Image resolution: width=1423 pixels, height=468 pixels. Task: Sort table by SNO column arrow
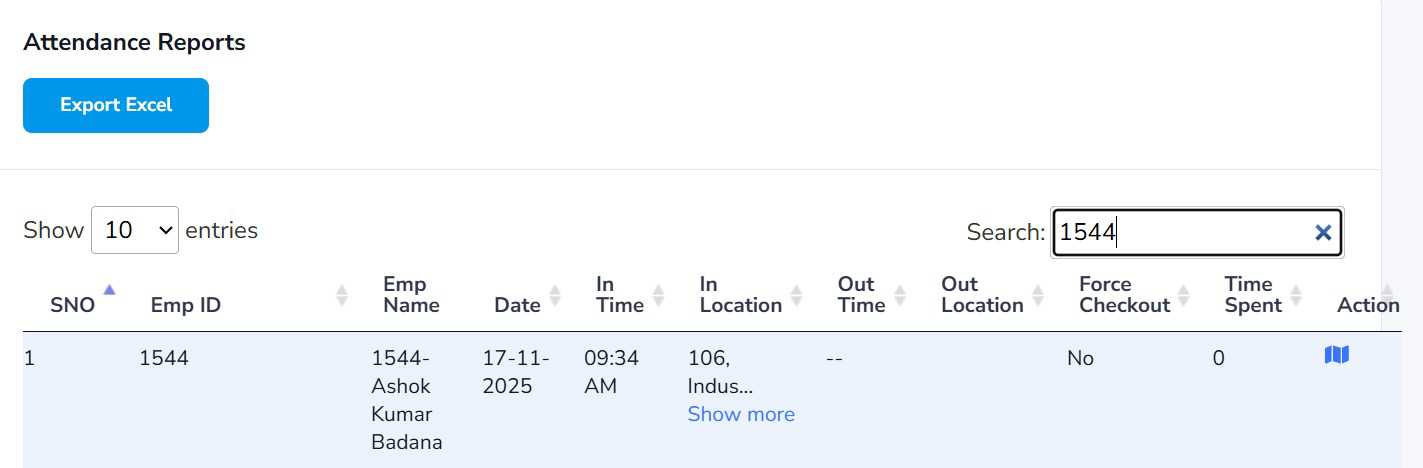coord(109,291)
